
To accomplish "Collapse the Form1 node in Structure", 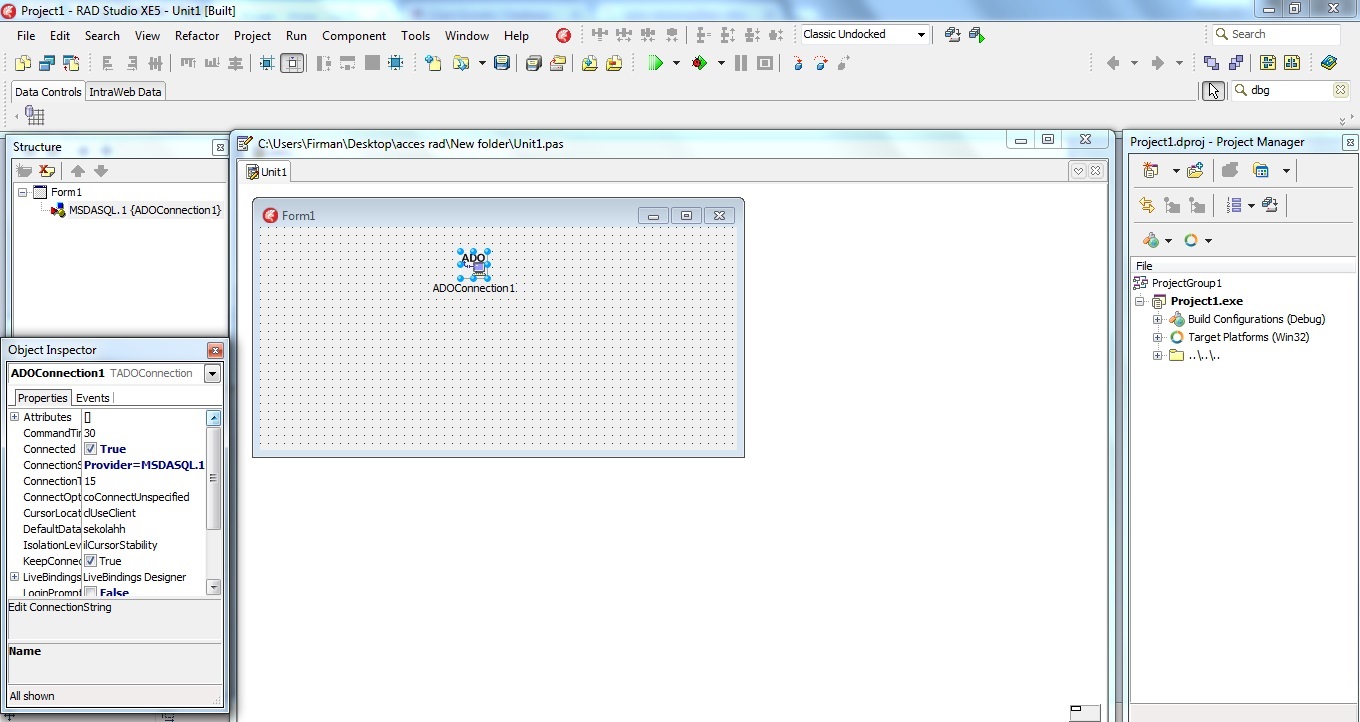I will coord(22,192).
